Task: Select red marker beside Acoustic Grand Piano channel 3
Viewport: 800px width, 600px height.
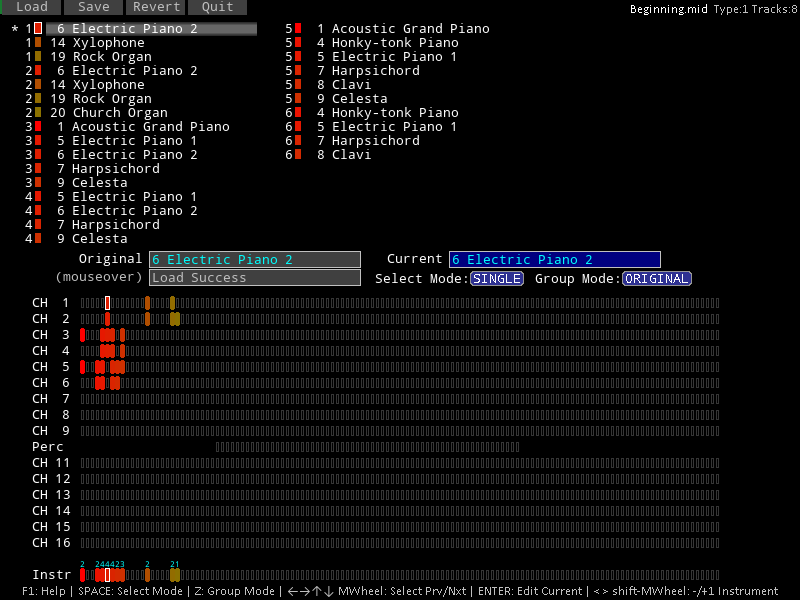Action: (x=38, y=127)
